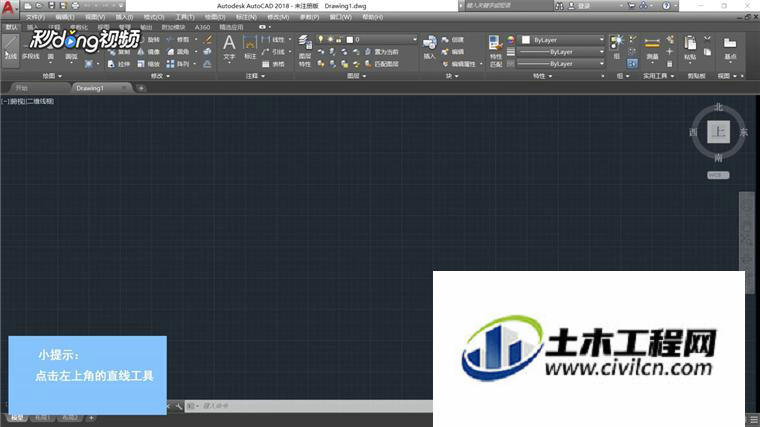Select the Trim (修剪) tool
This screenshot has width=760, height=427.
pos(178,40)
